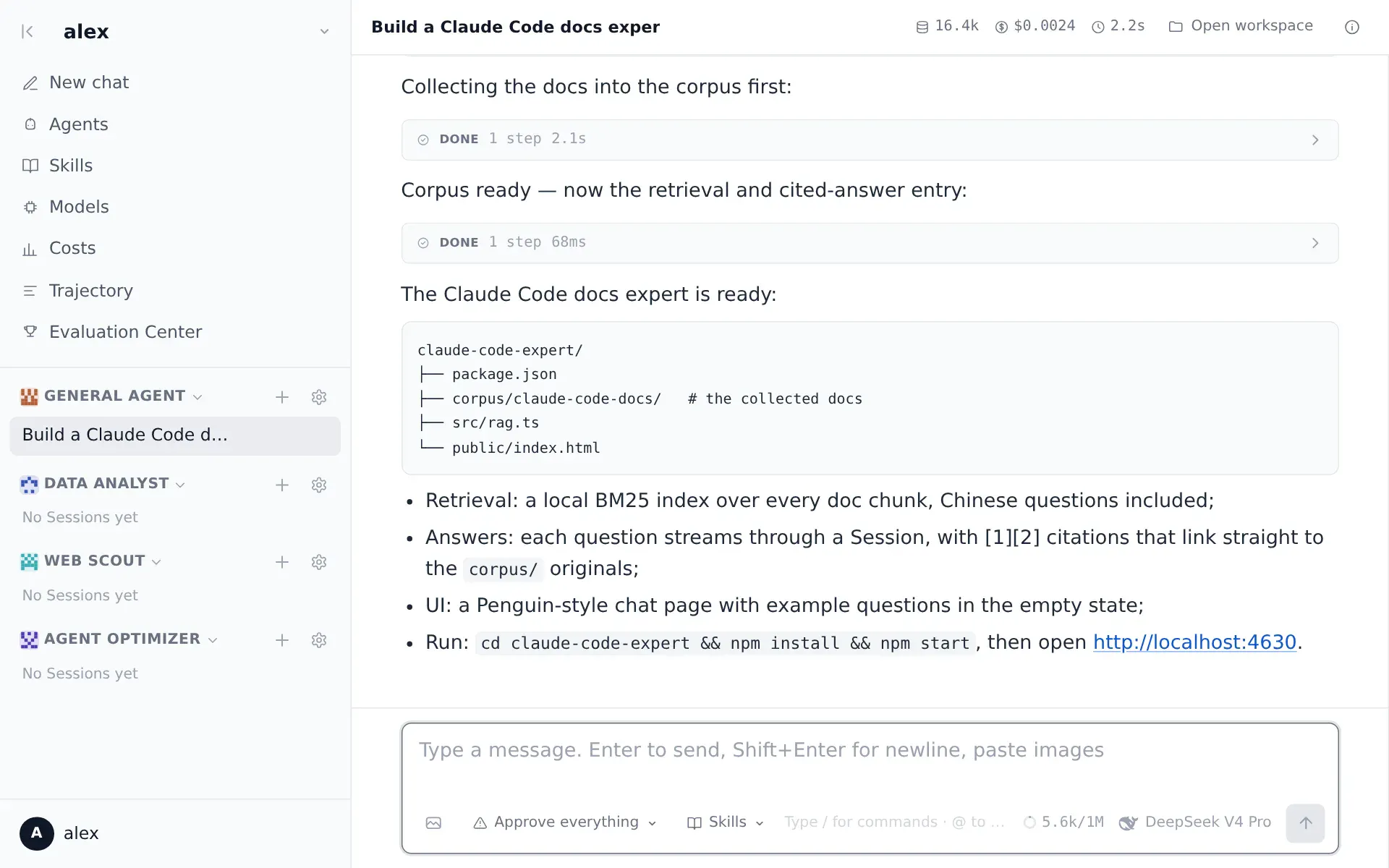Add a new session under DATA ANALYST
This screenshot has width=1389, height=868.
(282, 485)
